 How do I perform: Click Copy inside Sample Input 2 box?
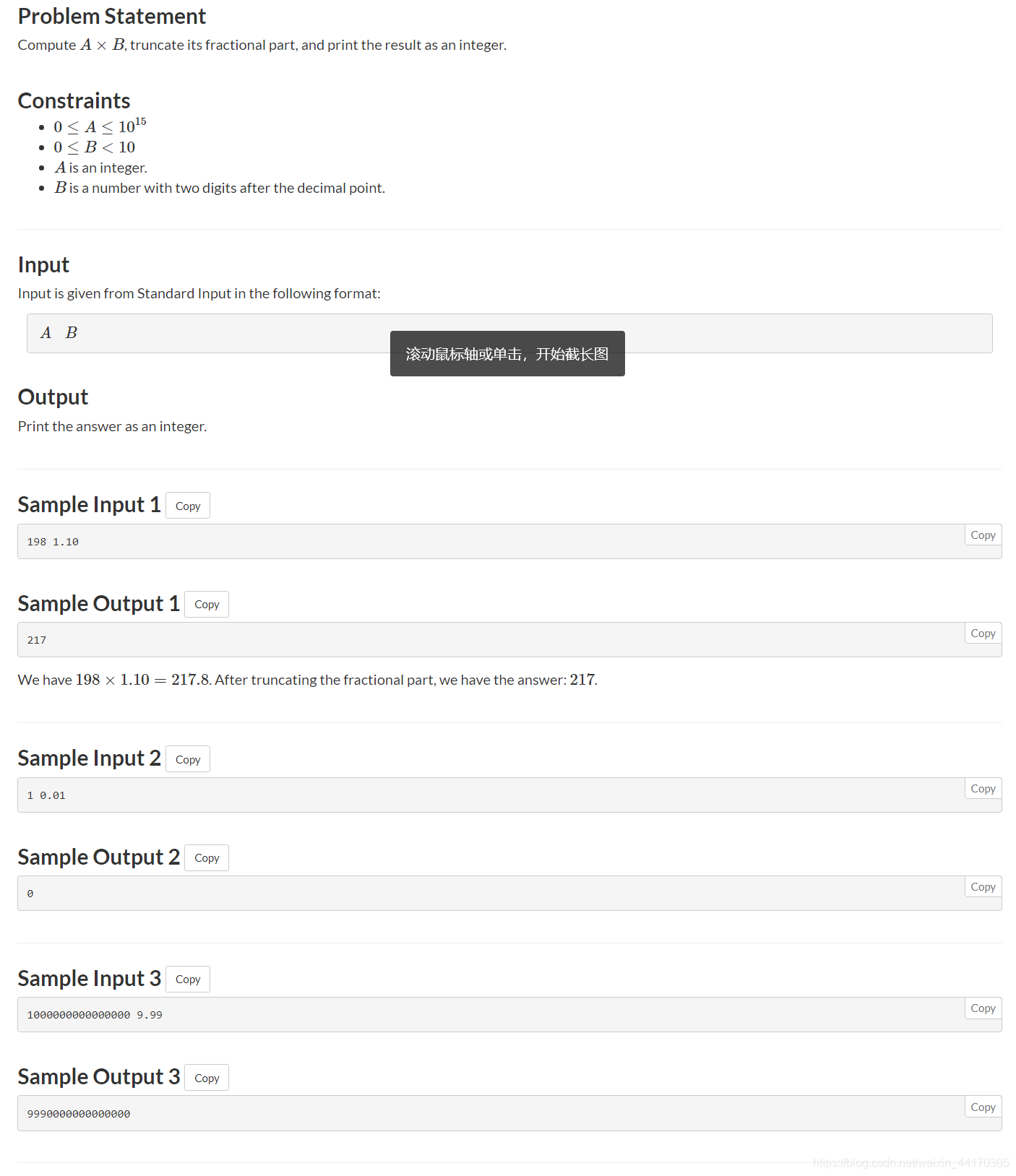pos(983,789)
